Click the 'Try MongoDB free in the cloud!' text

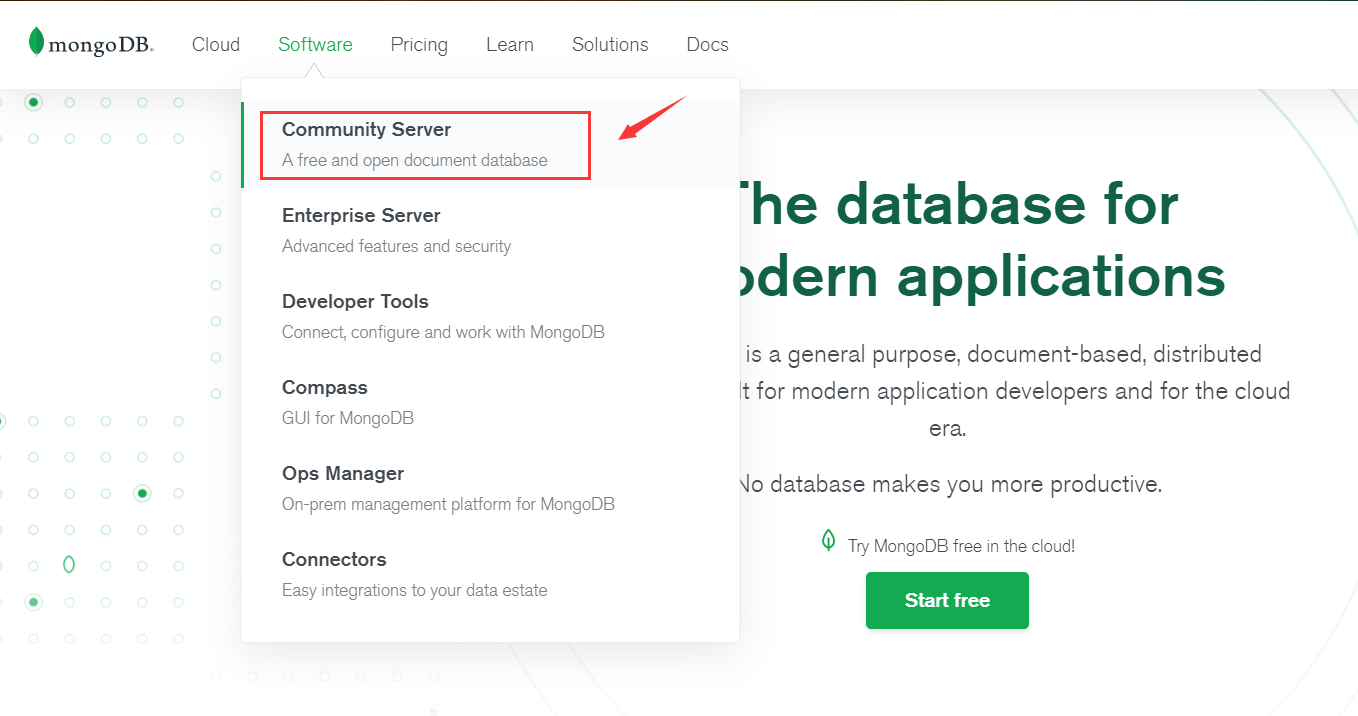[x=961, y=546]
